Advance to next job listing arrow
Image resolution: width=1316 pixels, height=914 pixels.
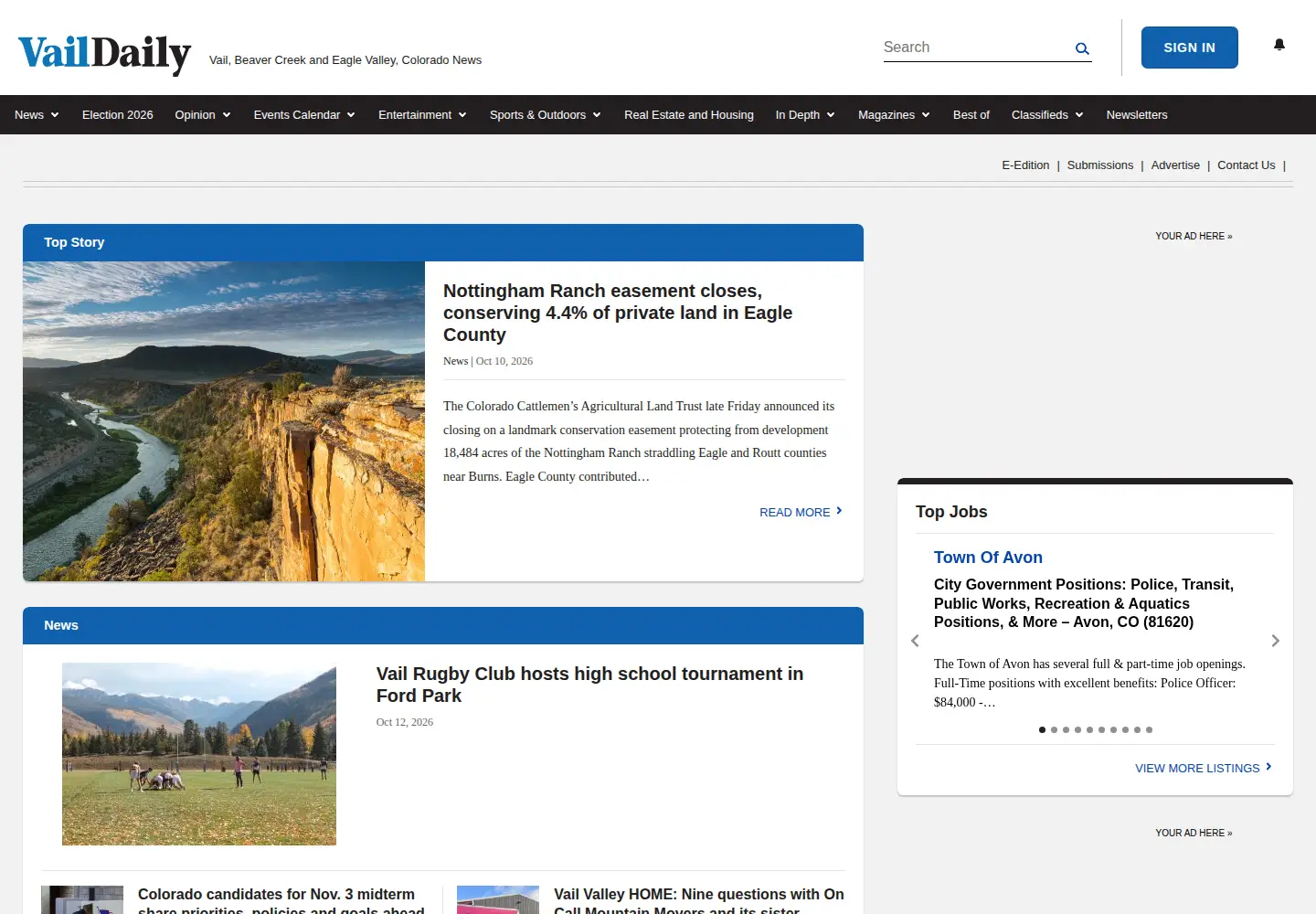(x=1276, y=641)
